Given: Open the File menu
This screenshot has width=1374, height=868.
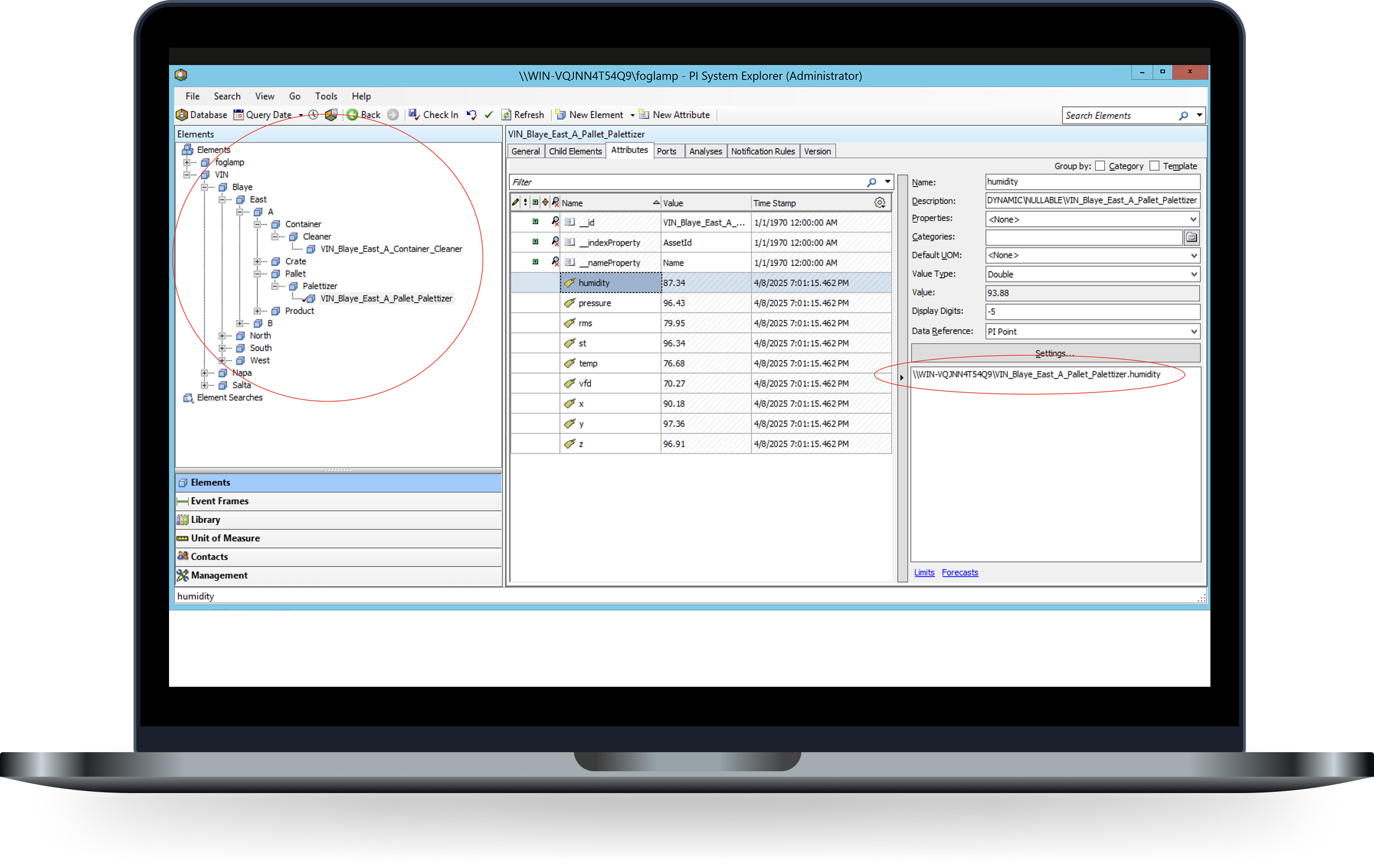Looking at the screenshot, I should tap(192, 96).
